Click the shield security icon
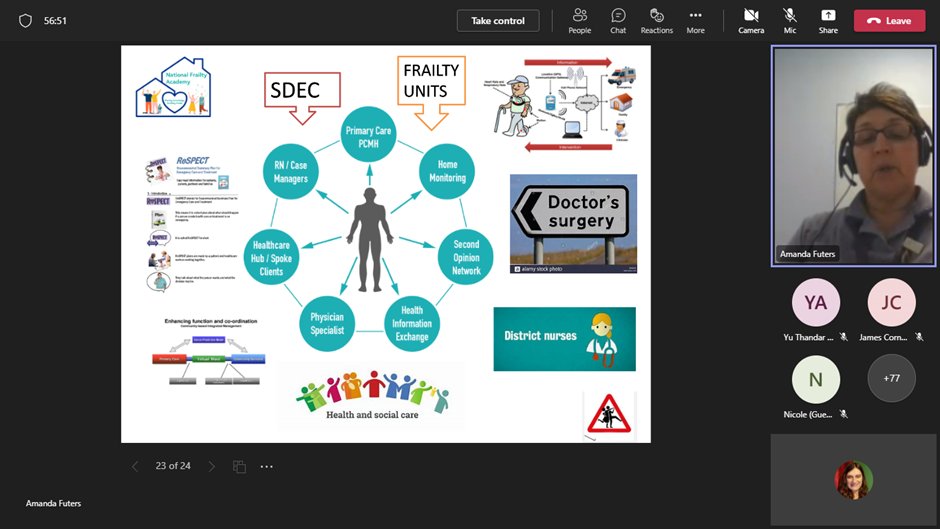 pyautogui.click(x=25, y=21)
